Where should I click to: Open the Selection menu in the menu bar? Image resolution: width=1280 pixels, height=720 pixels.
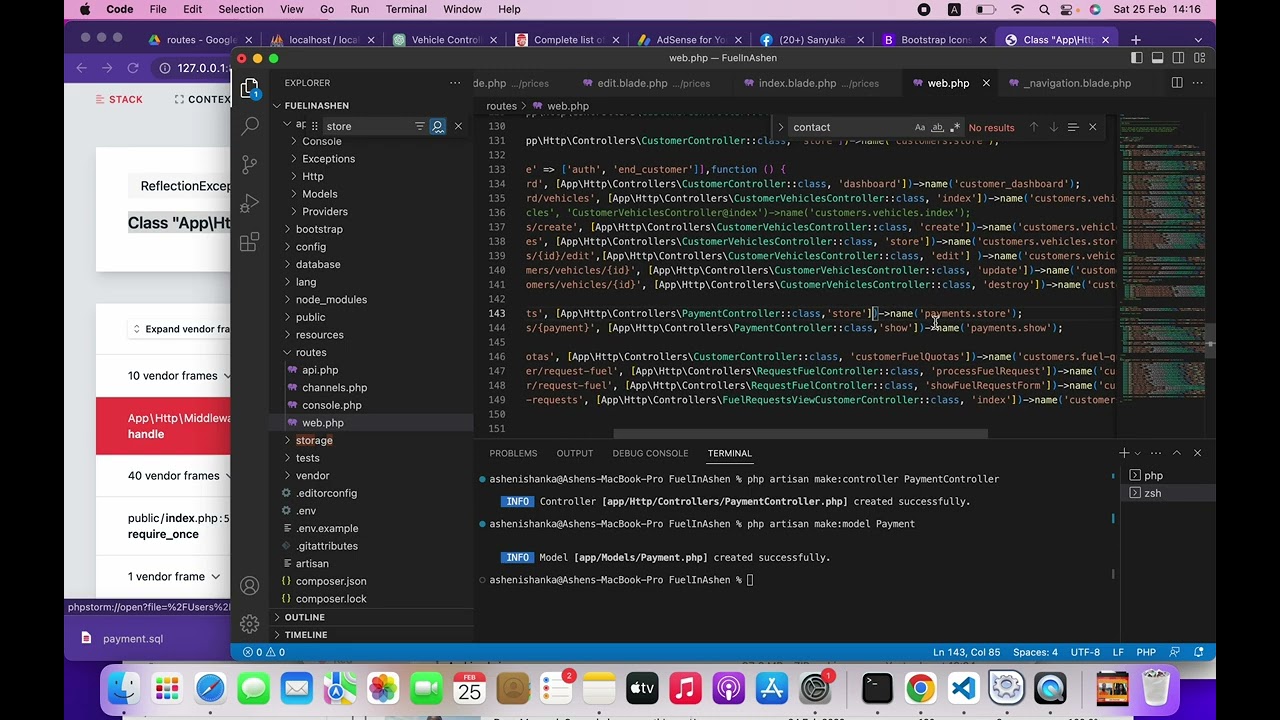[x=240, y=9]
